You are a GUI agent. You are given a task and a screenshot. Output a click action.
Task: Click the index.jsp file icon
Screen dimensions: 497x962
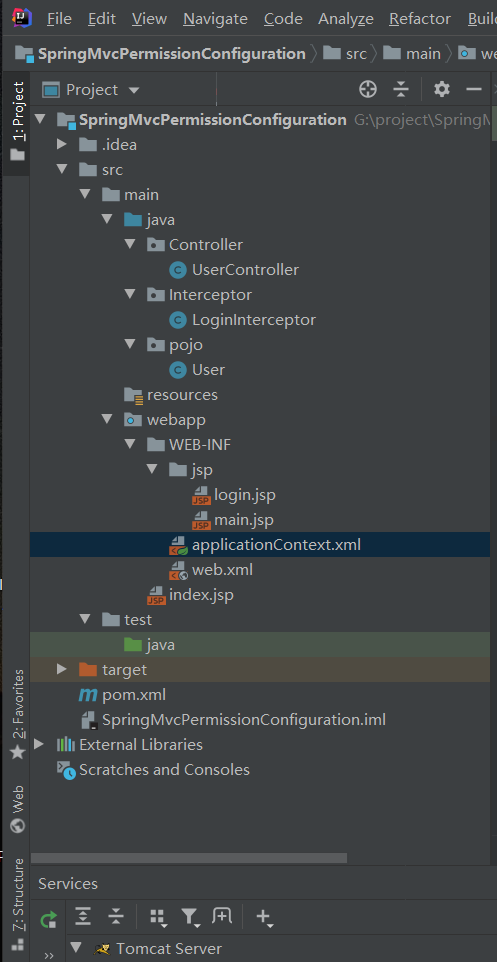pyautogui.click(x=156, y=595)
